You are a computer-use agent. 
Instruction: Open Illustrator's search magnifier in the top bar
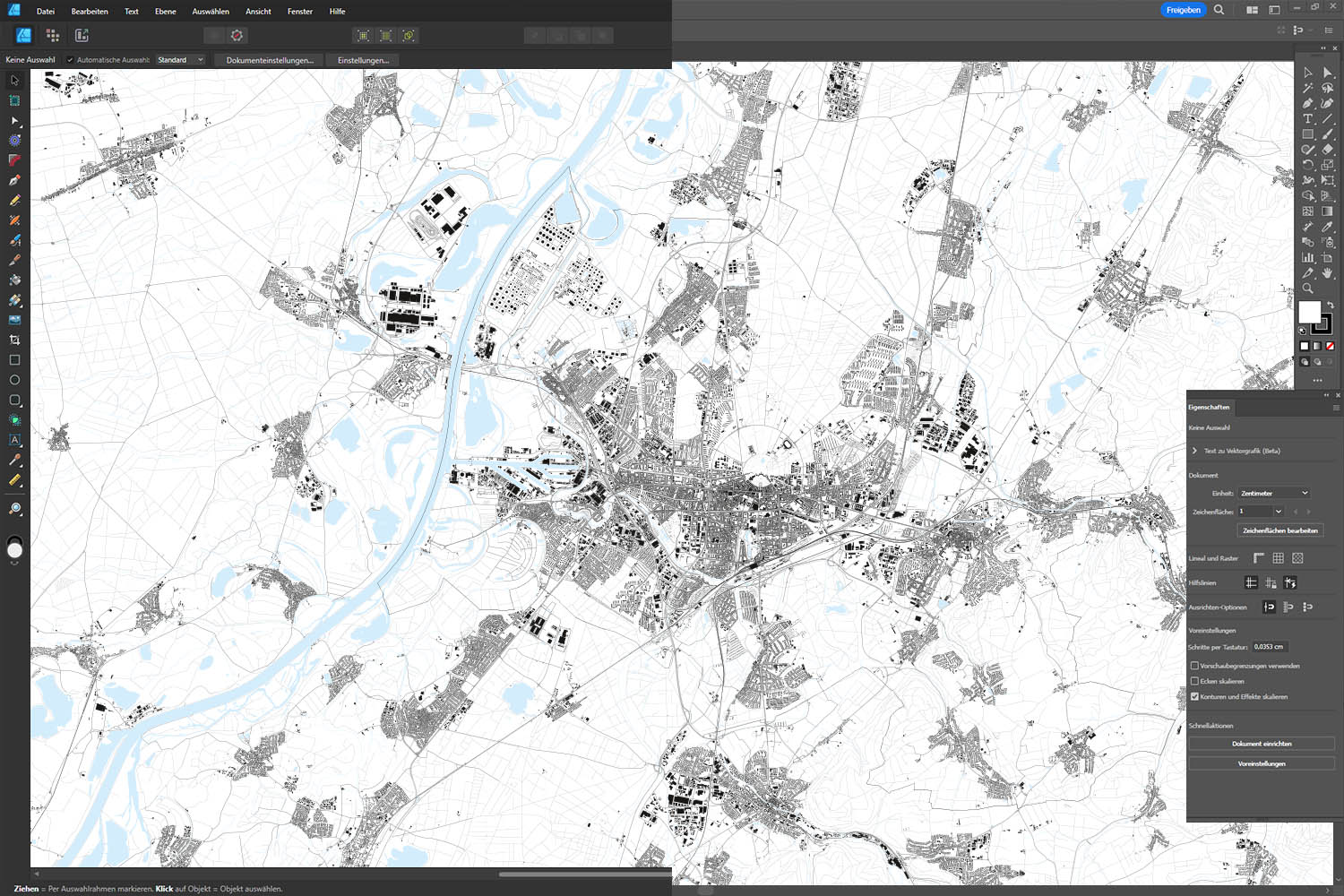(x=1219, y=10)
